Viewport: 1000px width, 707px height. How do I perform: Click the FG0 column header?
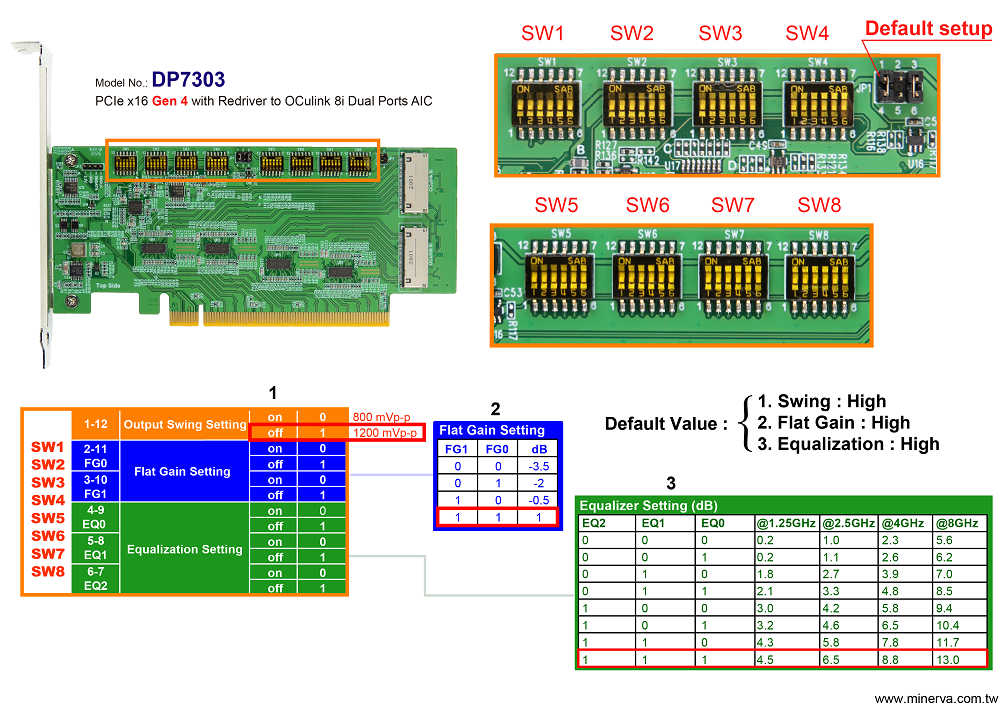497,449
